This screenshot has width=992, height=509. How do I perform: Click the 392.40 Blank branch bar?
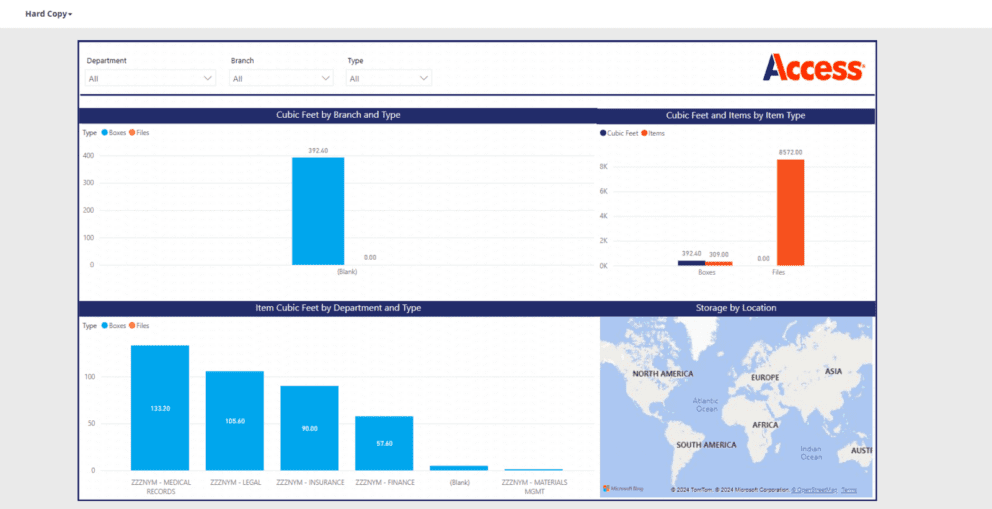coord(318,211)
